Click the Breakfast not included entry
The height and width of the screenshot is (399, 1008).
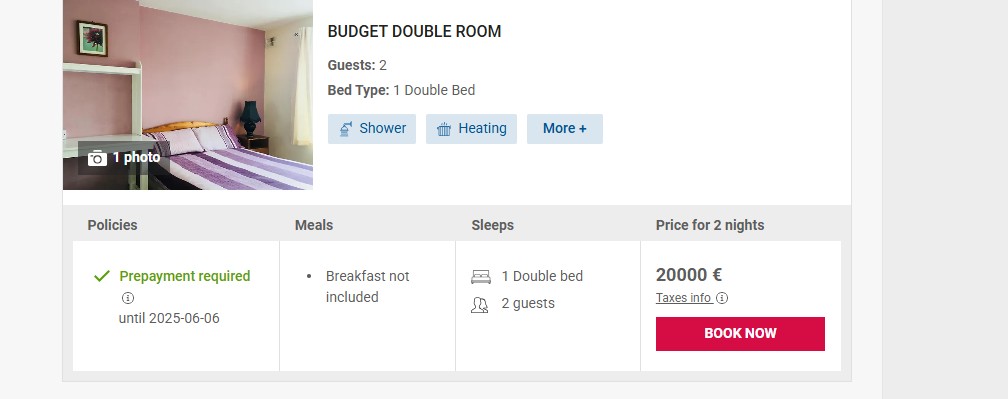(367, 287)
